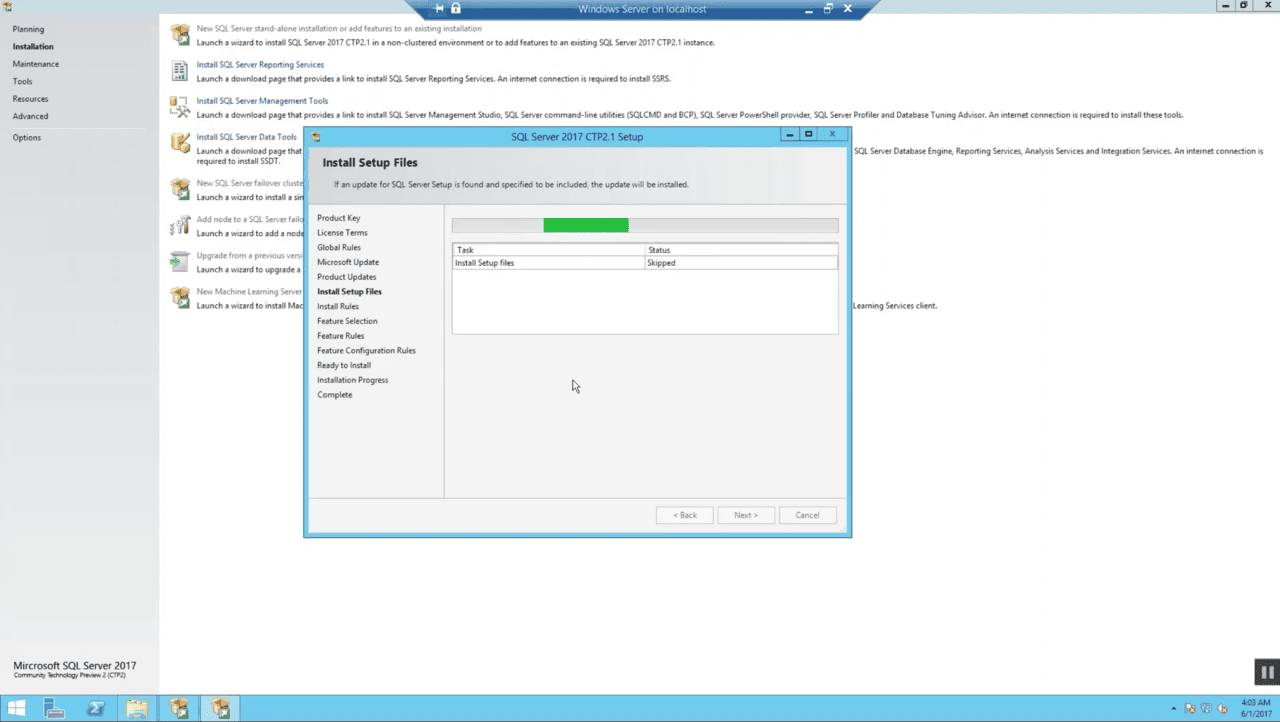Viewport: 1280px width, 722px height.
Task: Select the Installation section
Action: click(x=33, y=47)
